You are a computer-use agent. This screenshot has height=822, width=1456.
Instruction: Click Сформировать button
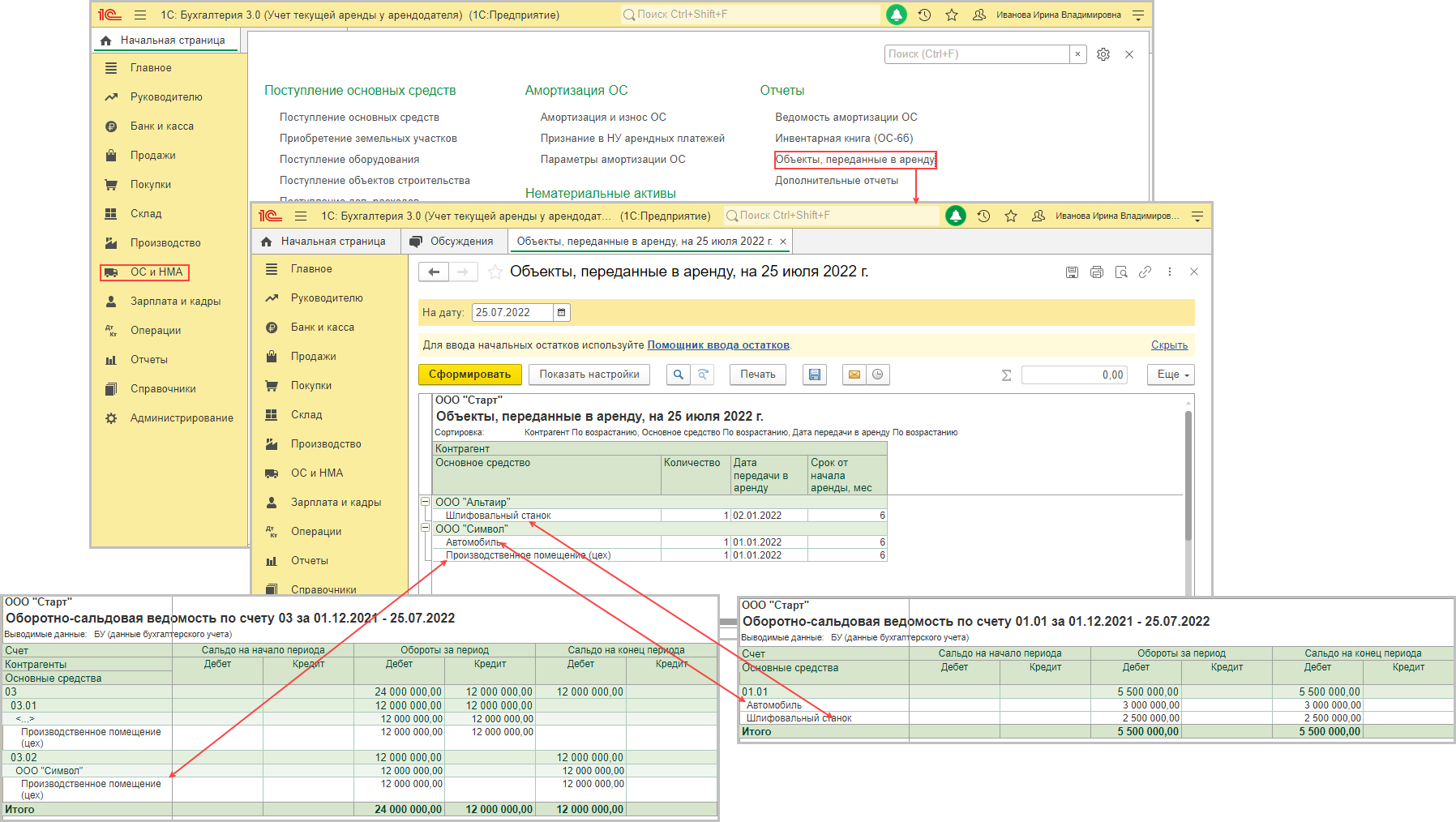point(470,375)
